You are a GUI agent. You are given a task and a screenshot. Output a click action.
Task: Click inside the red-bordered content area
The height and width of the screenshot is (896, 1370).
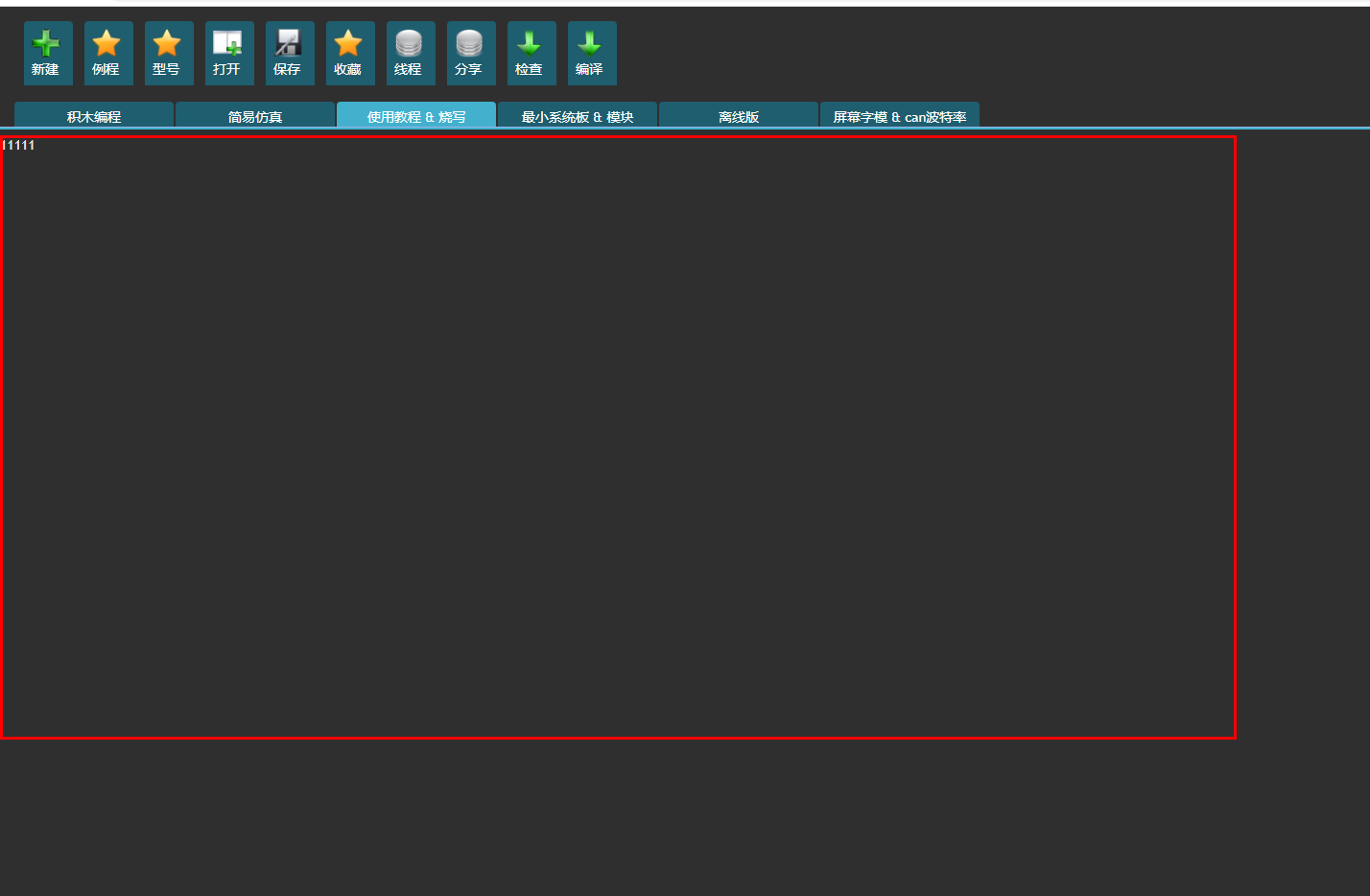618,437
